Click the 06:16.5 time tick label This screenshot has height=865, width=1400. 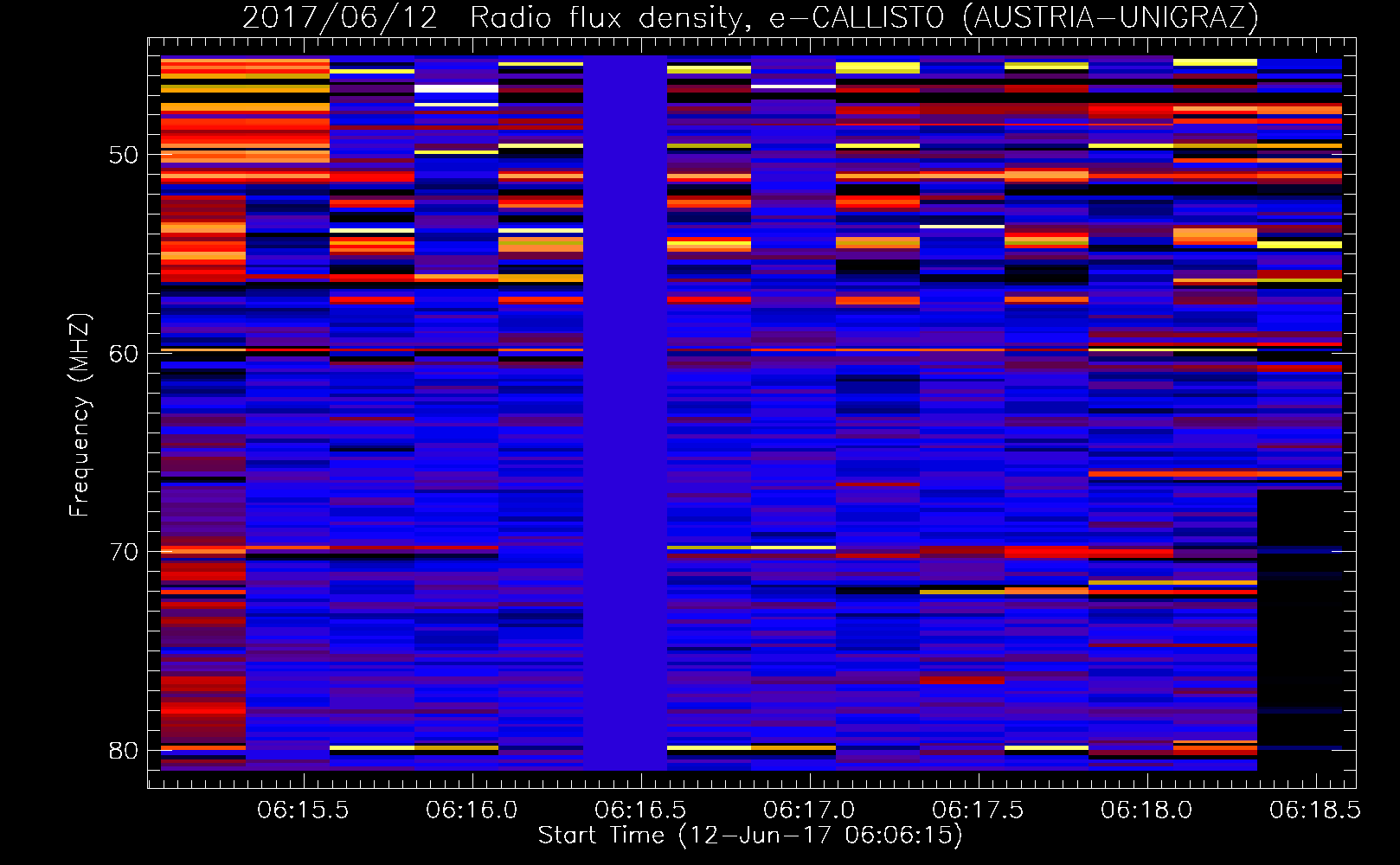(640, 811)
